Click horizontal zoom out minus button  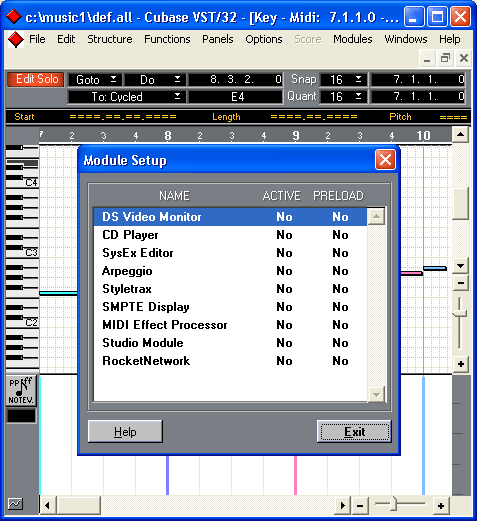(360, 506)
